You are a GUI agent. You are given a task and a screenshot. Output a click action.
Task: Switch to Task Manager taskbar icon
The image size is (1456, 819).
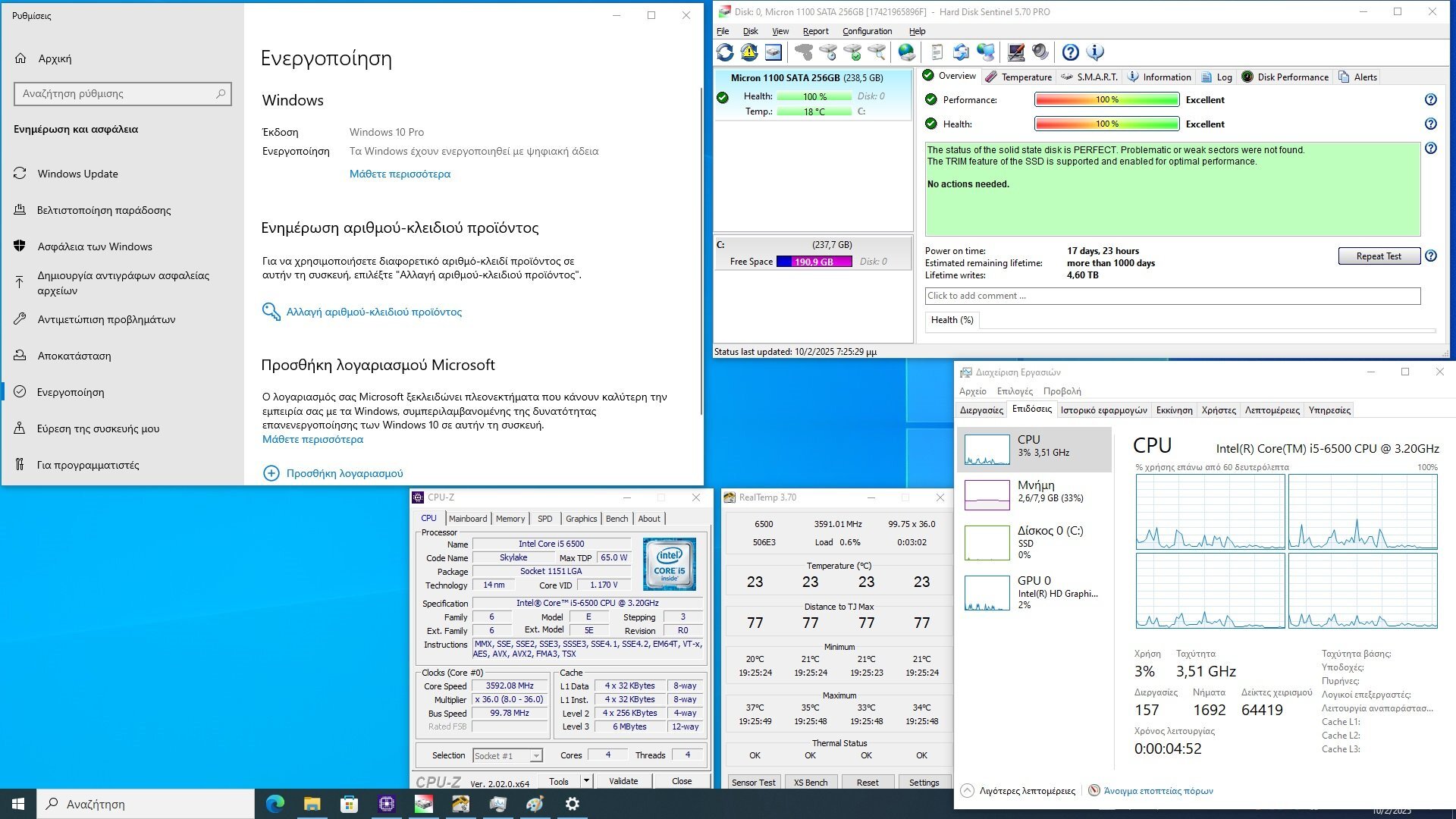point(498,804)
